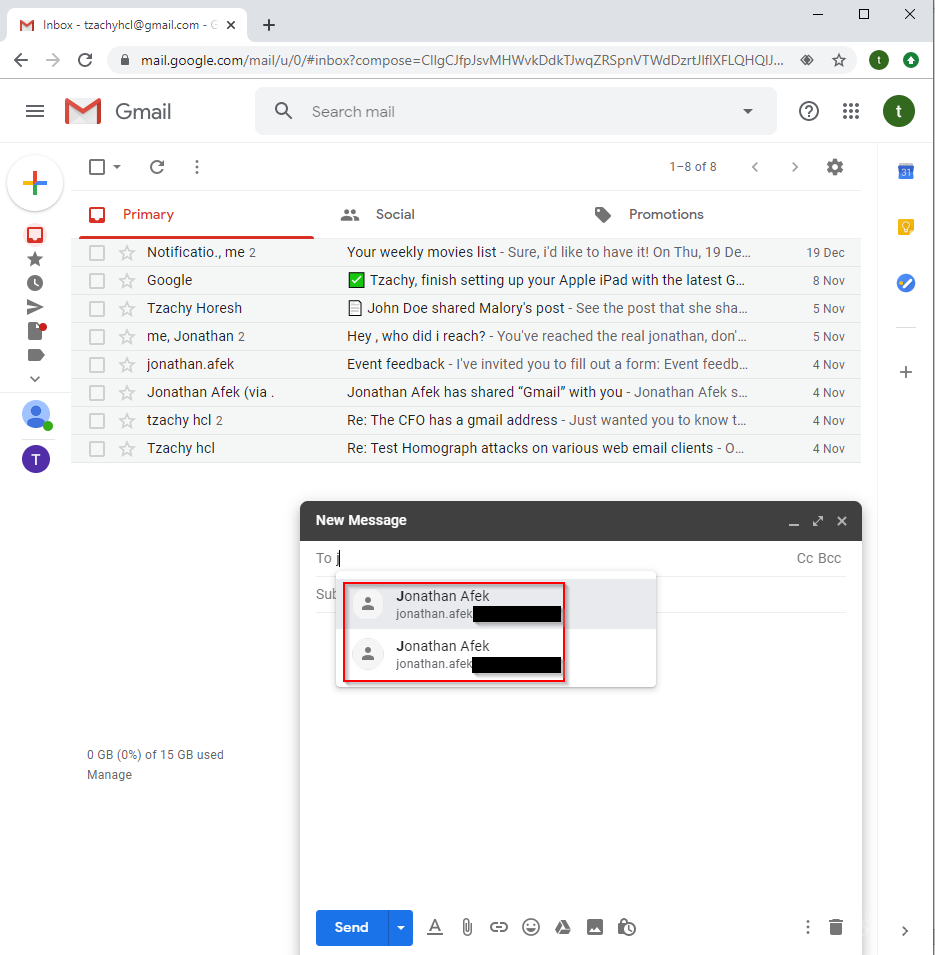Insert link in compose toolbar
The width and height of the screenshot is (935, 955).
point(498,927)
